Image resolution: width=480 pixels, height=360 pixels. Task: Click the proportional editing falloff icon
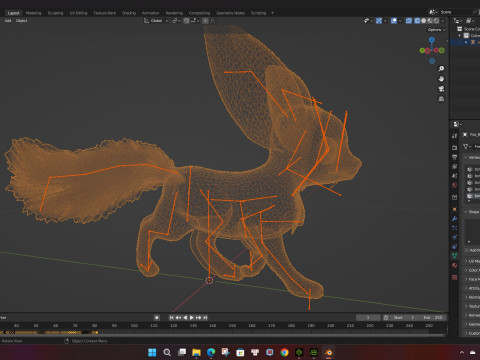(x=212, y=21)
